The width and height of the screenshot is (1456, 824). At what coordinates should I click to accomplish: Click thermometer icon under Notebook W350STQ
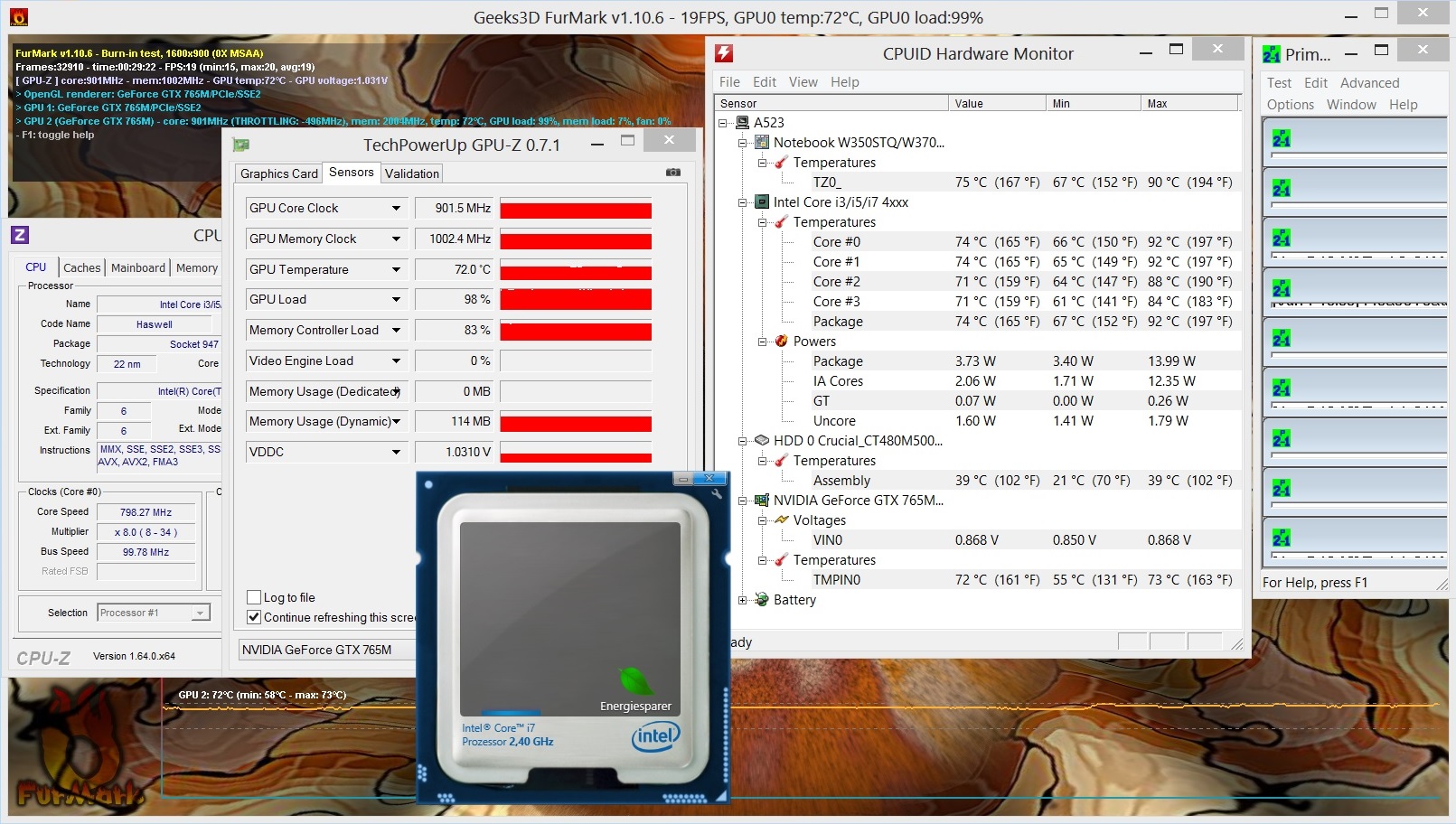coord(781,162)
